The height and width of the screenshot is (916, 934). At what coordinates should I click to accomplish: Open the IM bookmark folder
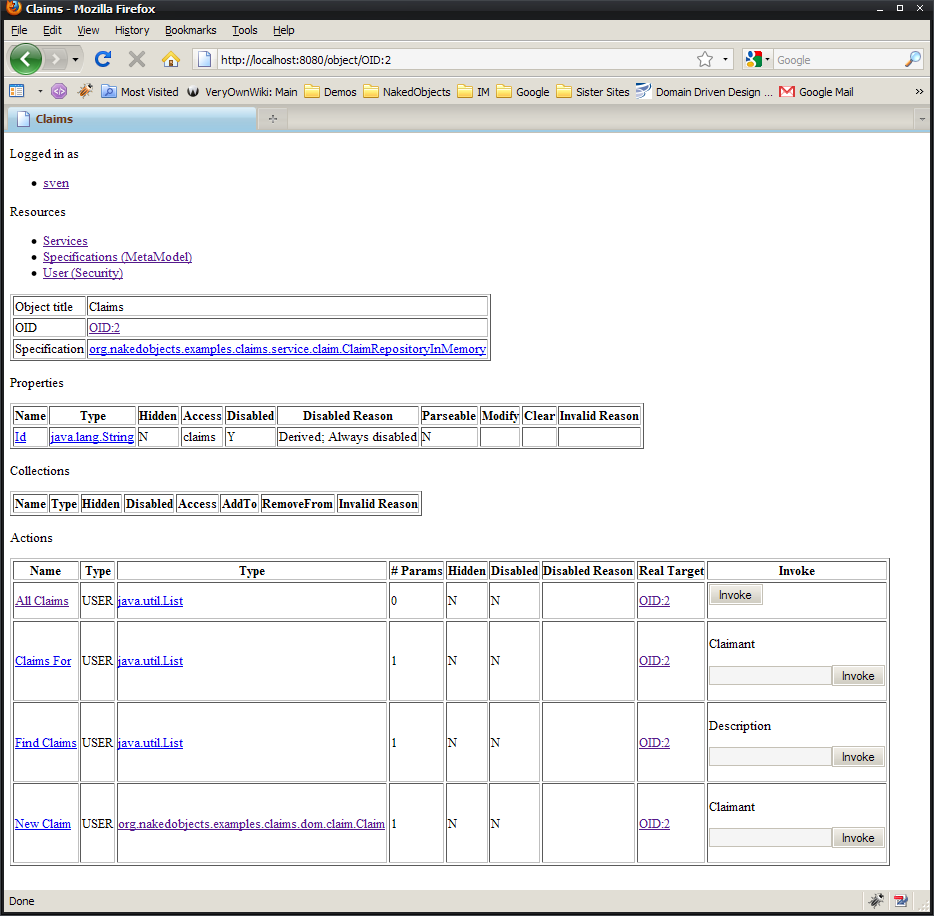[474, 92]
